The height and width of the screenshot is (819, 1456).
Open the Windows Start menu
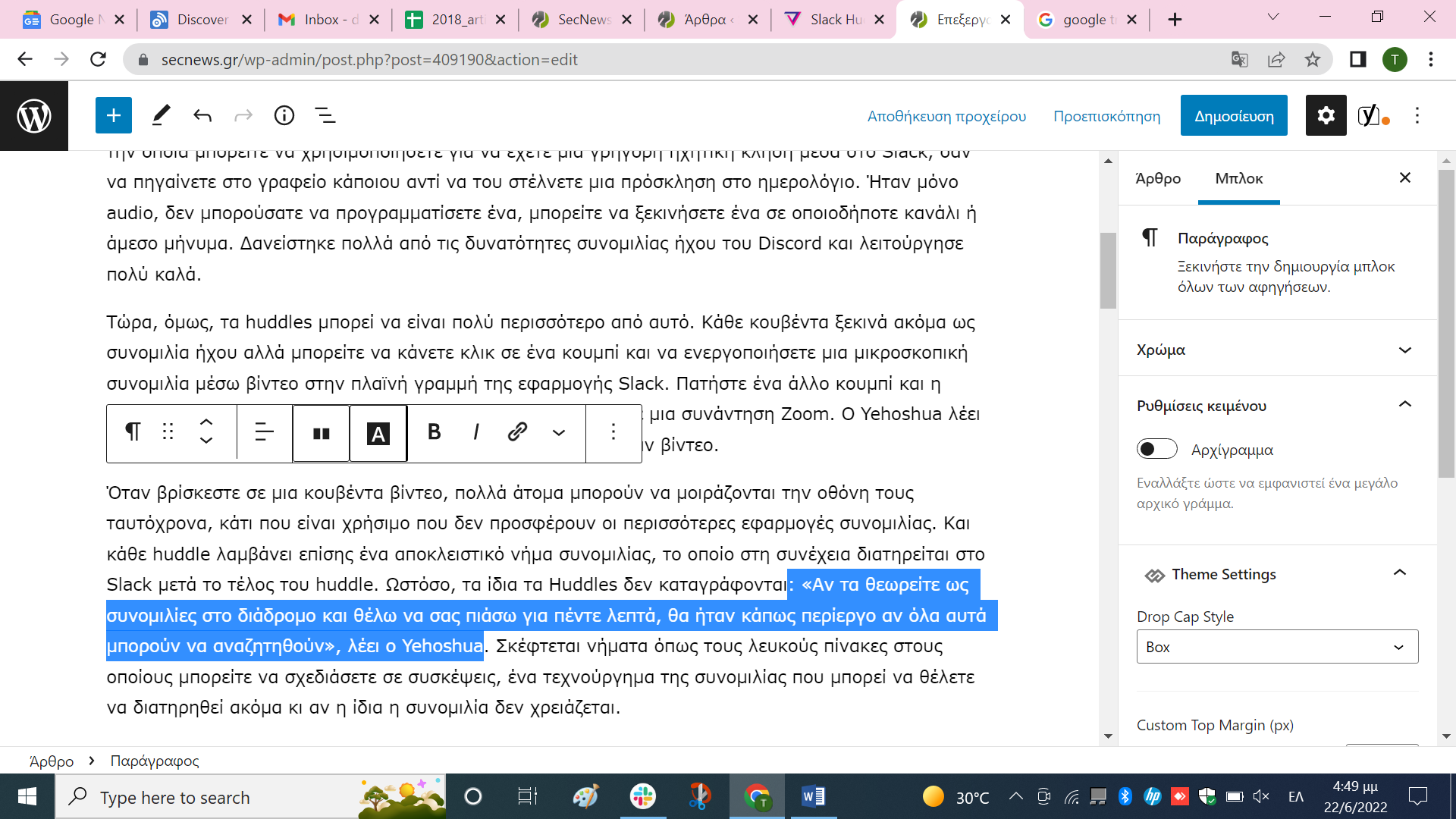pyautogui.click(x=27, y=797)
